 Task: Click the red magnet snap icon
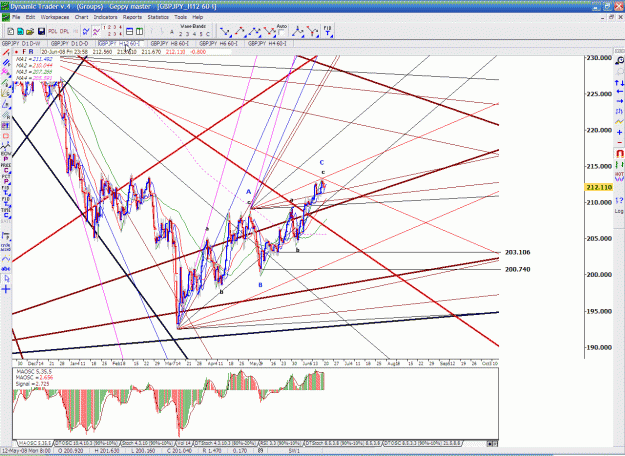[619, 153]
